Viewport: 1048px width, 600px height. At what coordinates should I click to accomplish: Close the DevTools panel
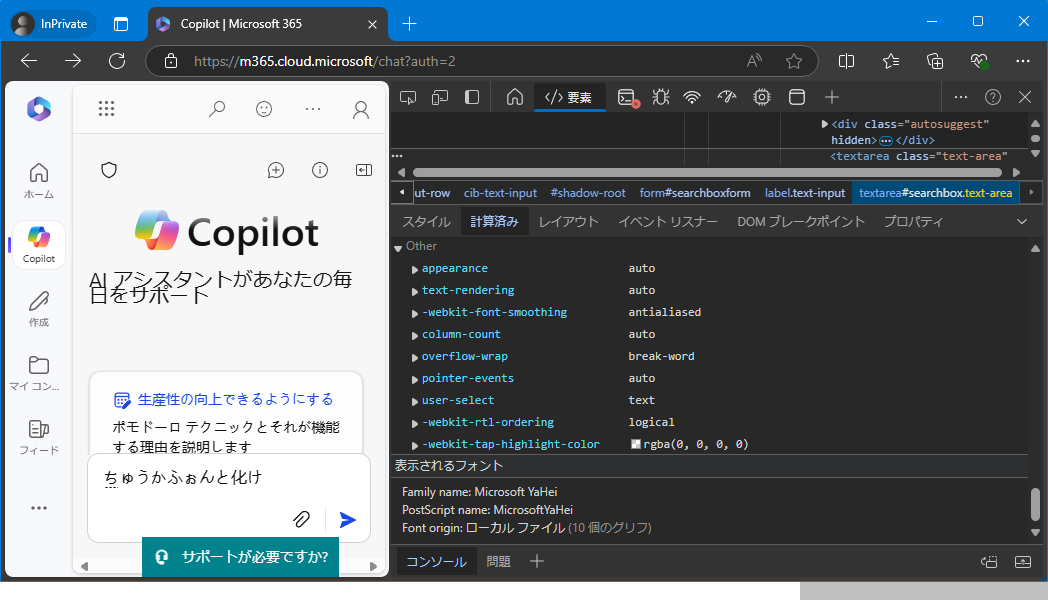1025,98
